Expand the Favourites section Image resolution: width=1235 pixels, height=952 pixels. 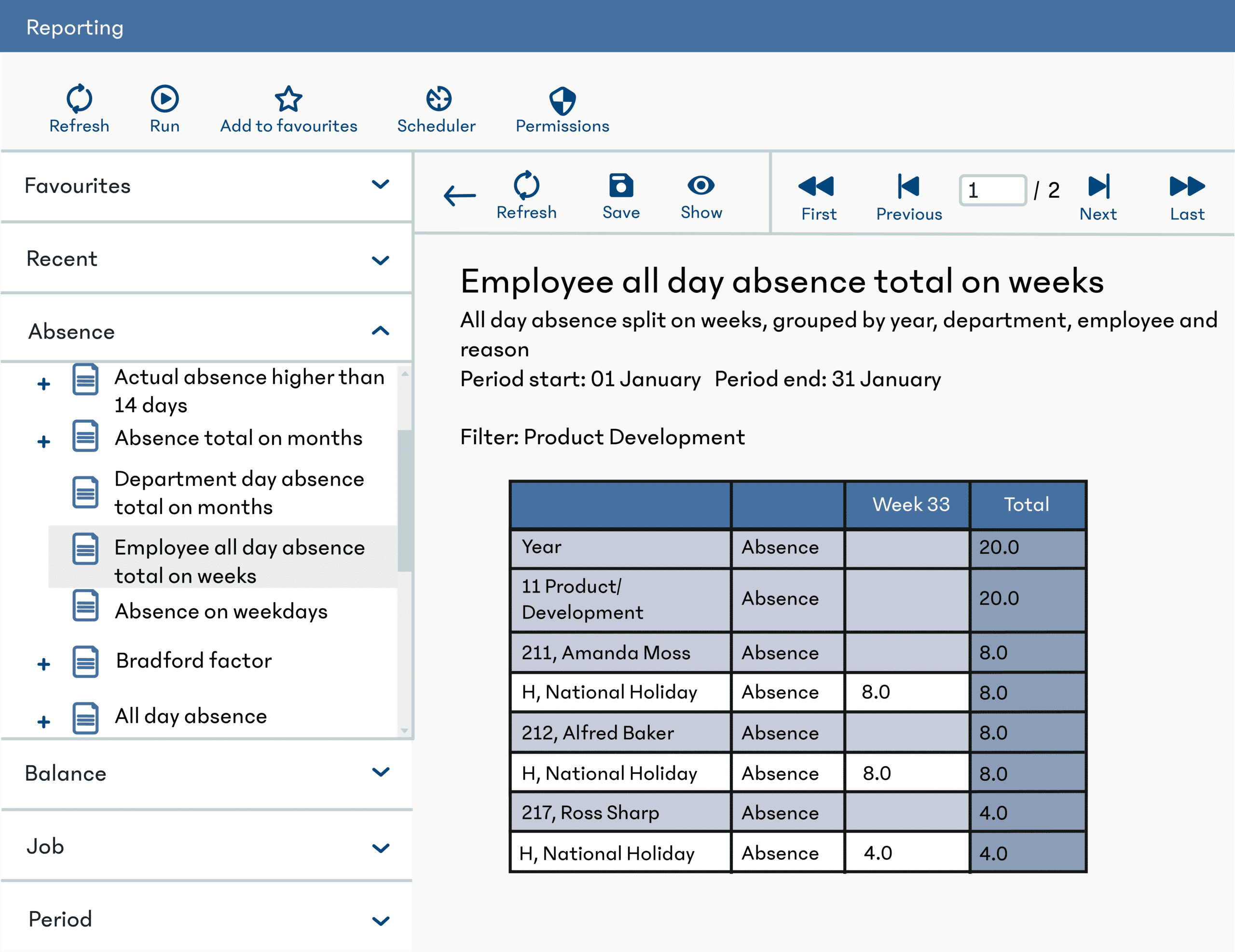381,185
